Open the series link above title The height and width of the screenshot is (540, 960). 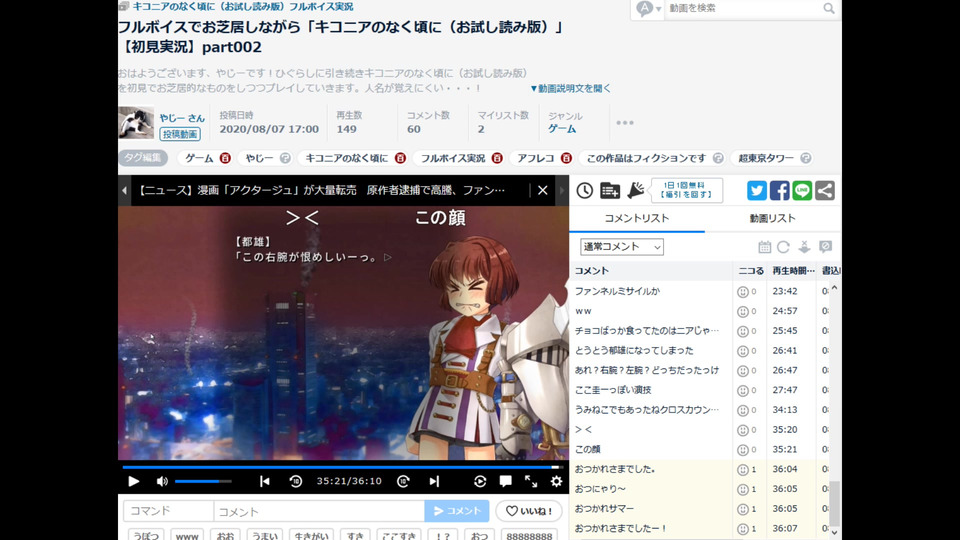click(x=242, y=7)
